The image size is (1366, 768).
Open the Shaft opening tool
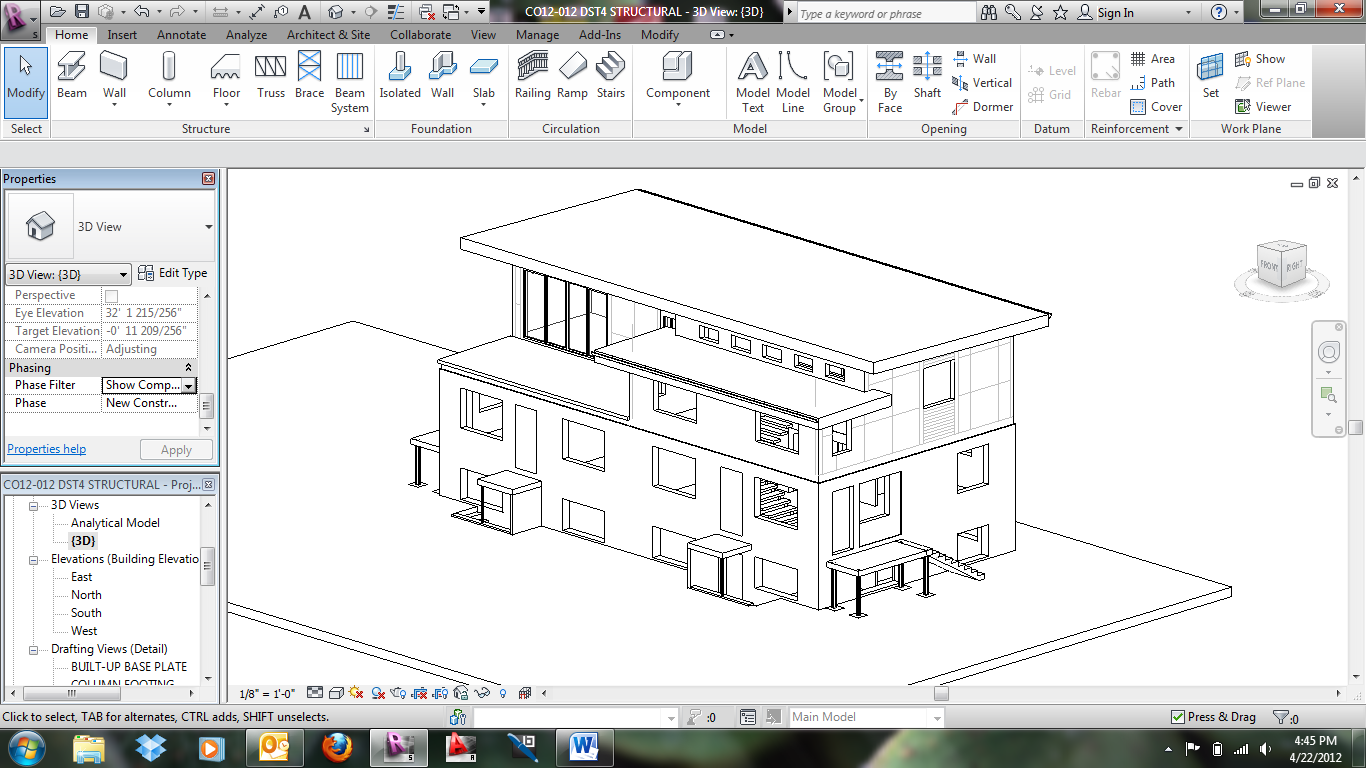tap(927, 80)
